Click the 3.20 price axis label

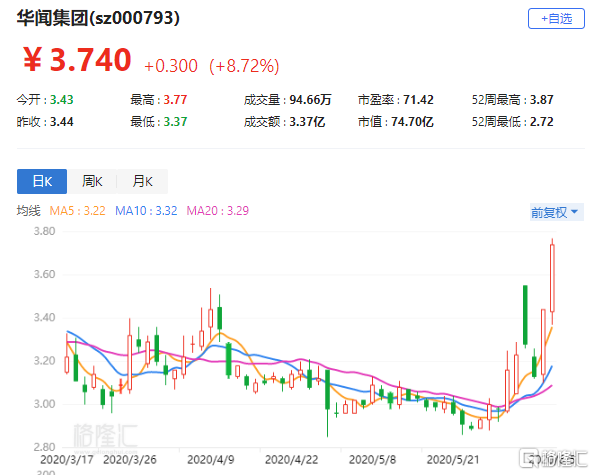(44, 361)
